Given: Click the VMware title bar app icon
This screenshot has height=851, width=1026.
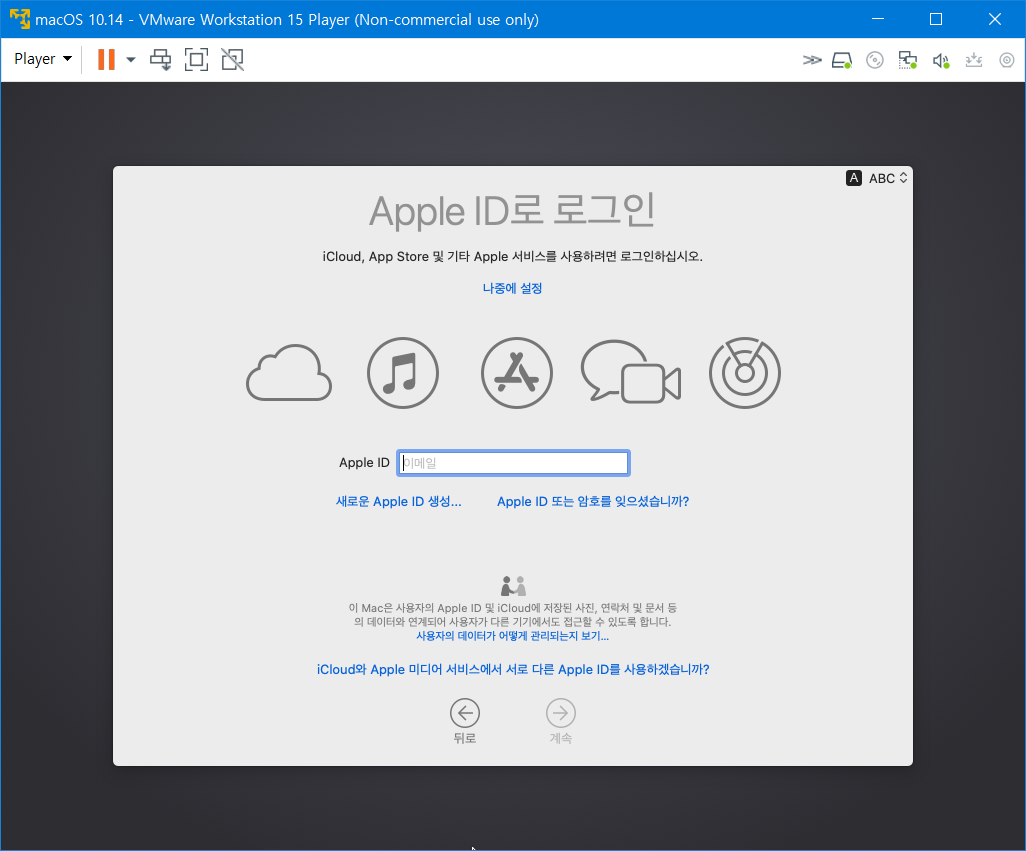Looking at the screenshot, I should (x=20, y=19).
